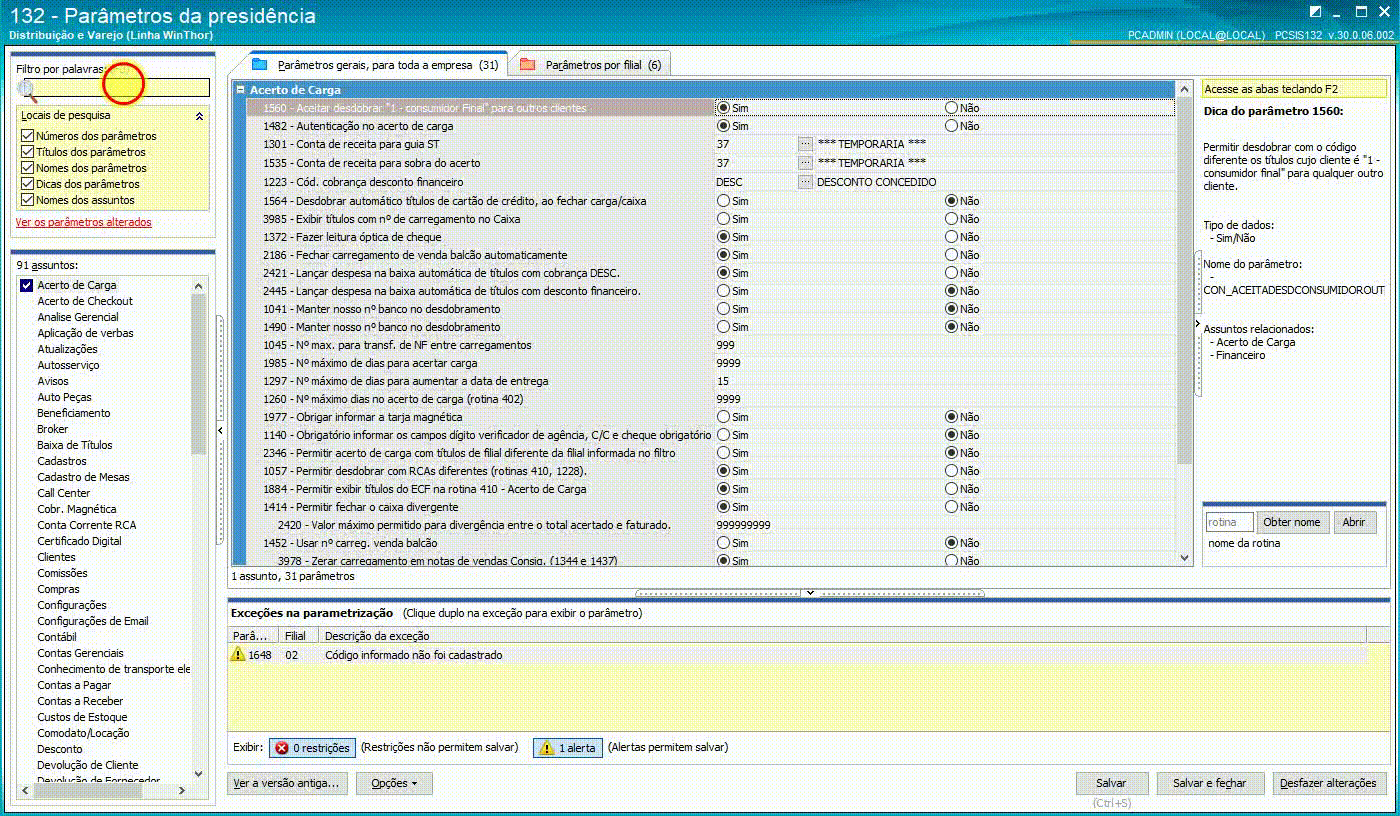Click Desfazer alterações button
The width and height of the screenshot is (1400, 816).
(1328, 783)
